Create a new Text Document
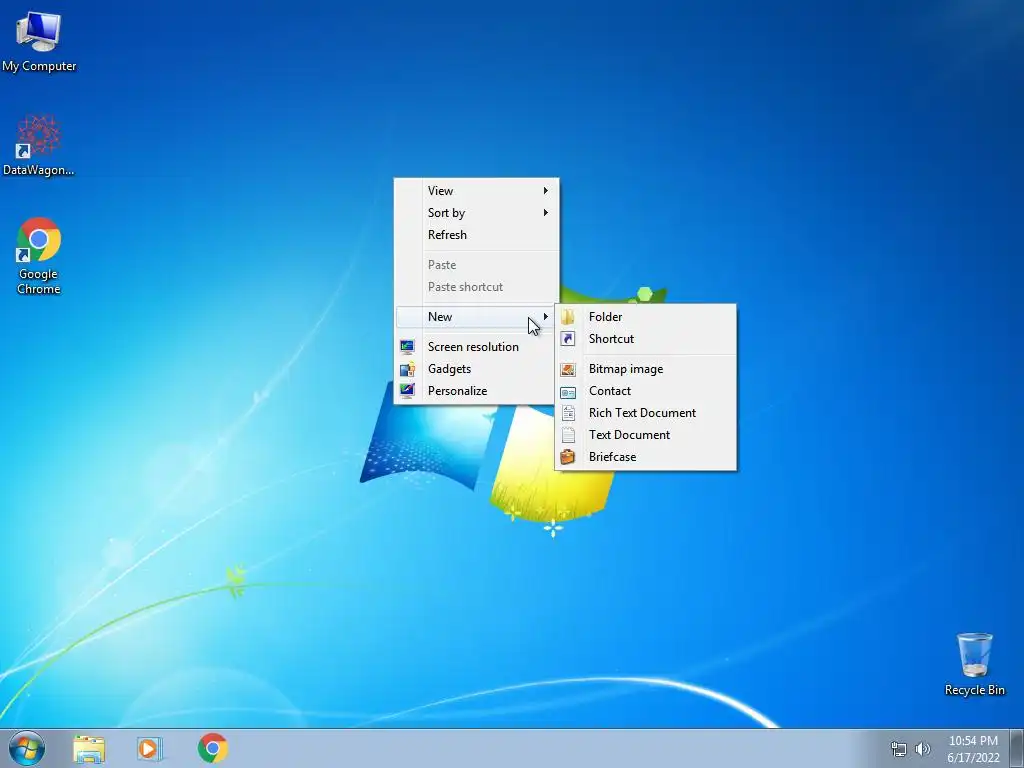This screenshot has width=1024, height=768. pos(645,435)
